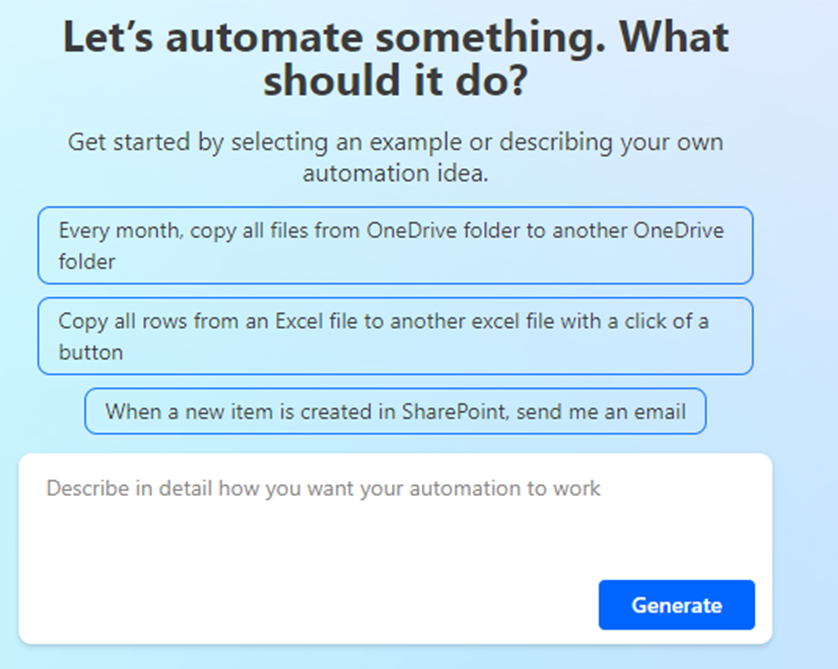Click the "Let's automate something" heading
The height and width of the screenshot is (669, 838).
tap(395, 38)
